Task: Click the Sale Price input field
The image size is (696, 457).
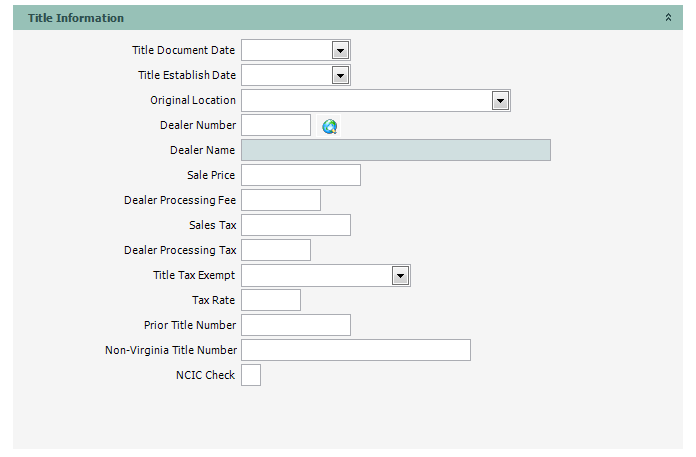Action: (300, 175)
